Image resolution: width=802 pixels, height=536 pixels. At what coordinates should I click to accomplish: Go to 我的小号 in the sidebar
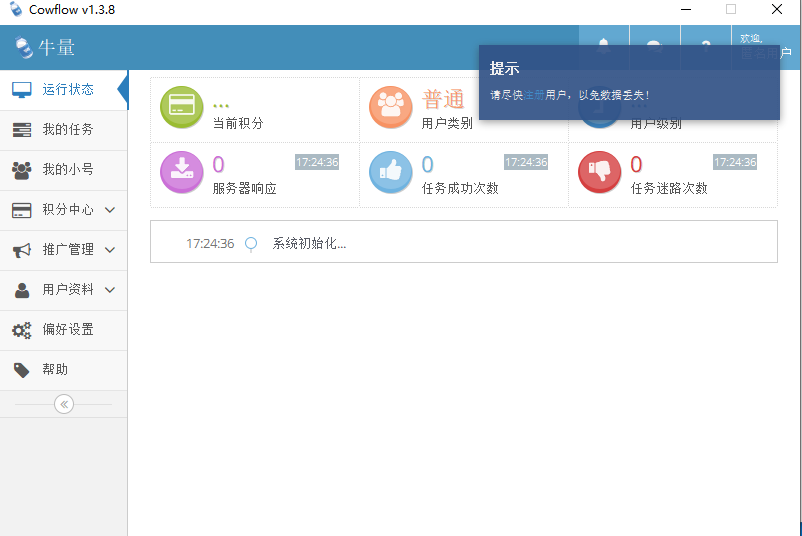(x=67, y=169)
